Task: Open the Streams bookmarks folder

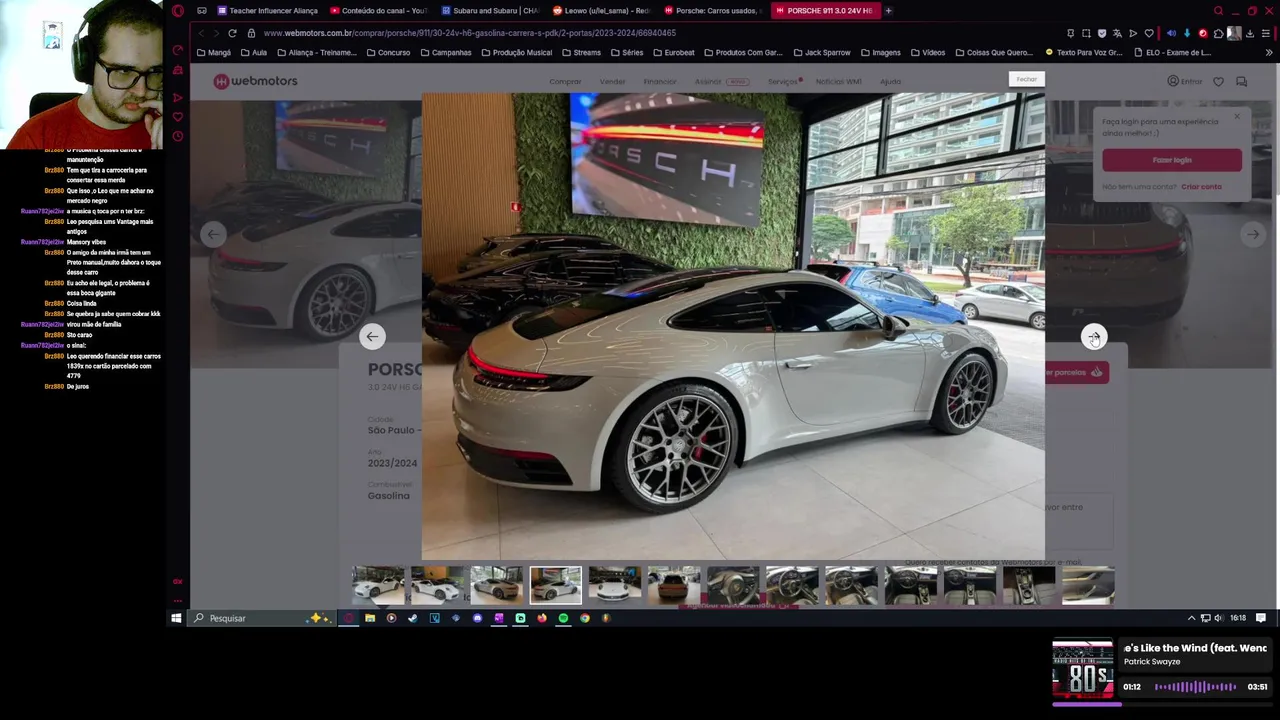Action: click(x=581, y=52)
